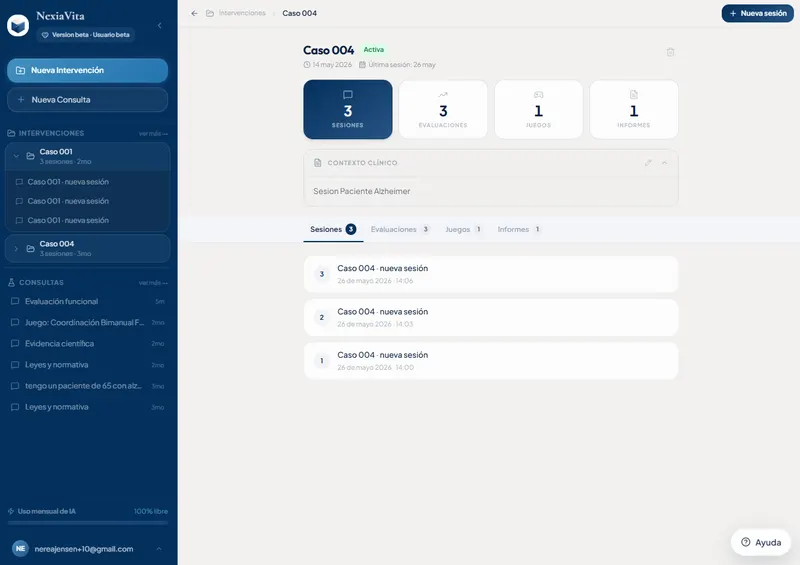
Task: Open session 3 dated 26 de mayo 14:06
Action: 491,274
